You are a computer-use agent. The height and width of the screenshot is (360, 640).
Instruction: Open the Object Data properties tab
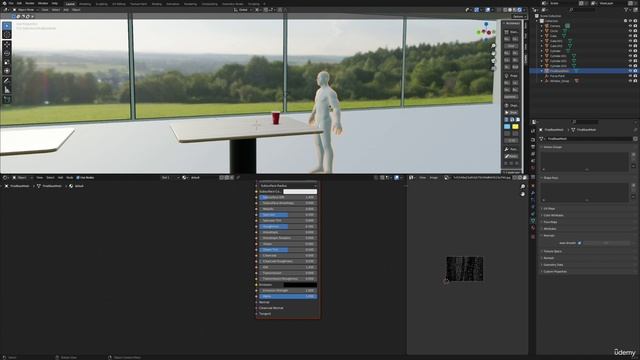pyautogui.click(x=533, y=220)
